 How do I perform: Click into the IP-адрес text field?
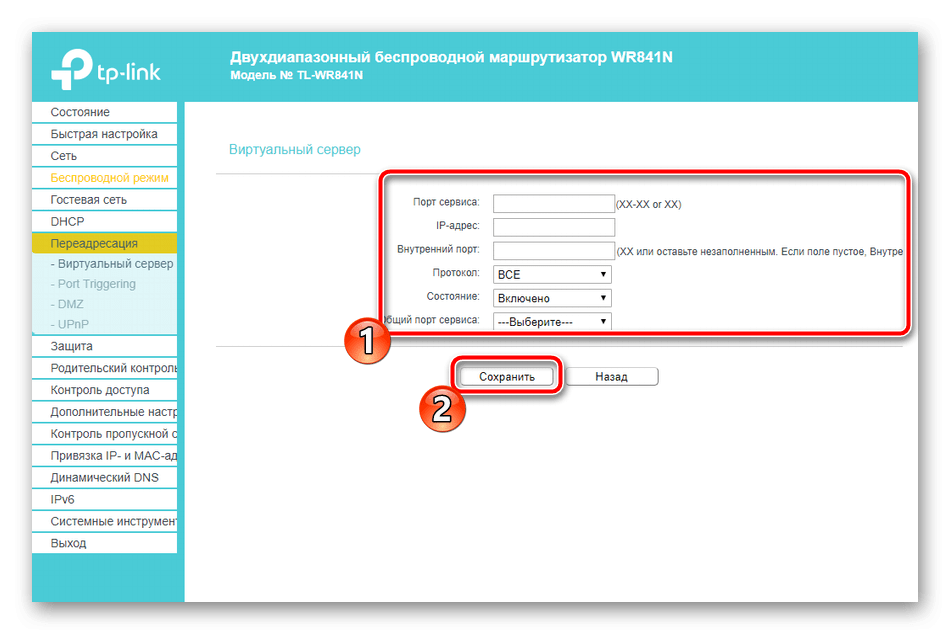(x=554, y=227)
